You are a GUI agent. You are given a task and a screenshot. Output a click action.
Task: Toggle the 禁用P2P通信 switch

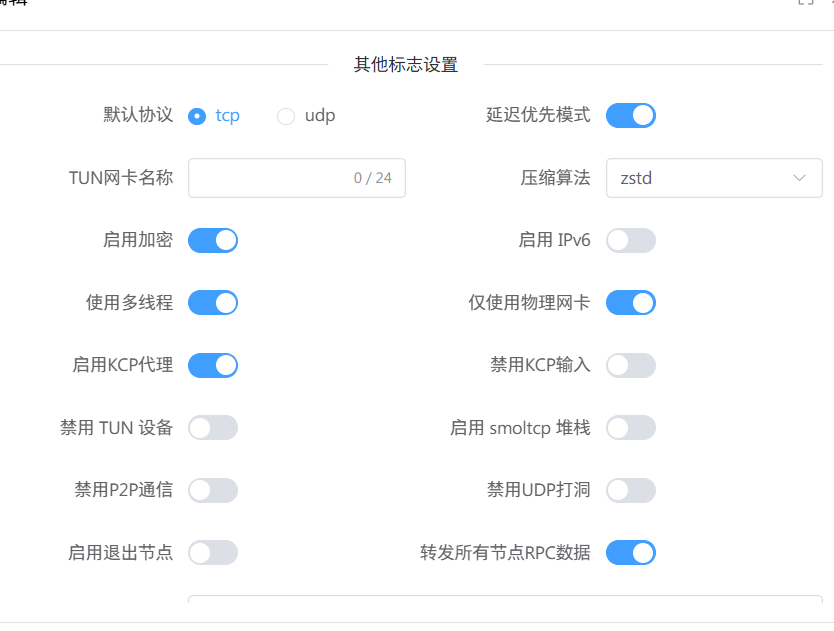point(213,490)
